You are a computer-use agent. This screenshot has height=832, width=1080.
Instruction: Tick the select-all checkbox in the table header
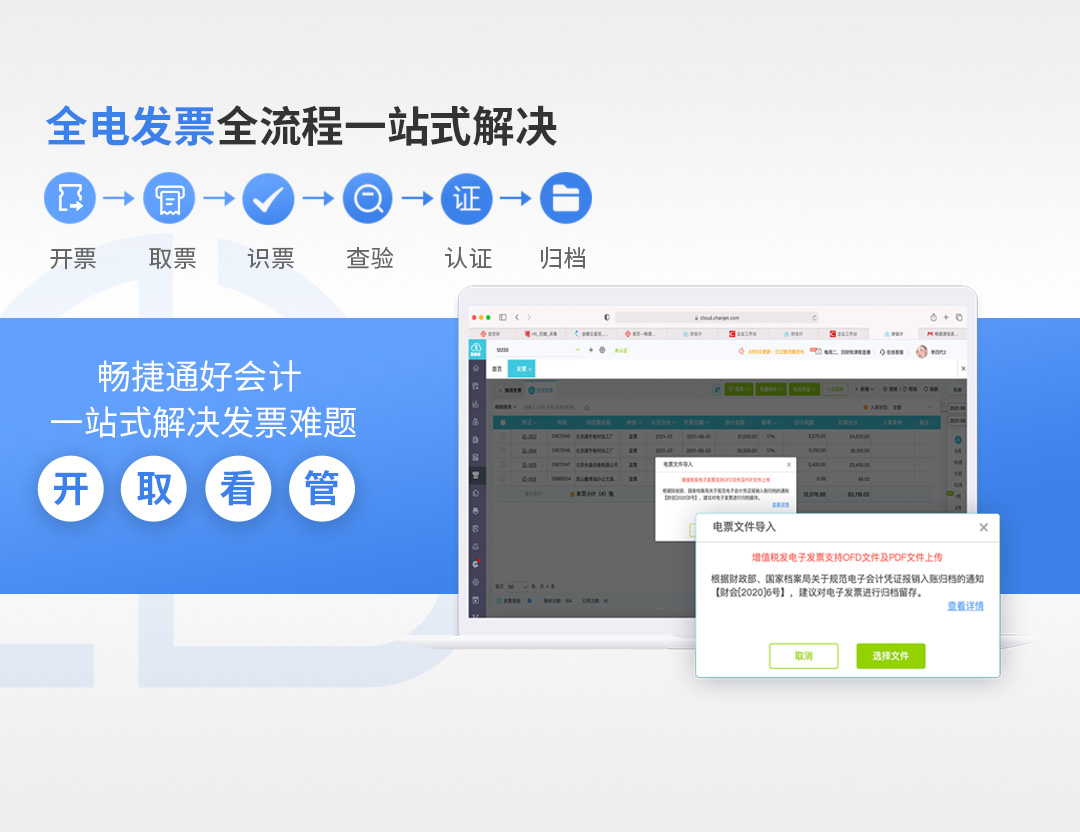coord(503,422)
